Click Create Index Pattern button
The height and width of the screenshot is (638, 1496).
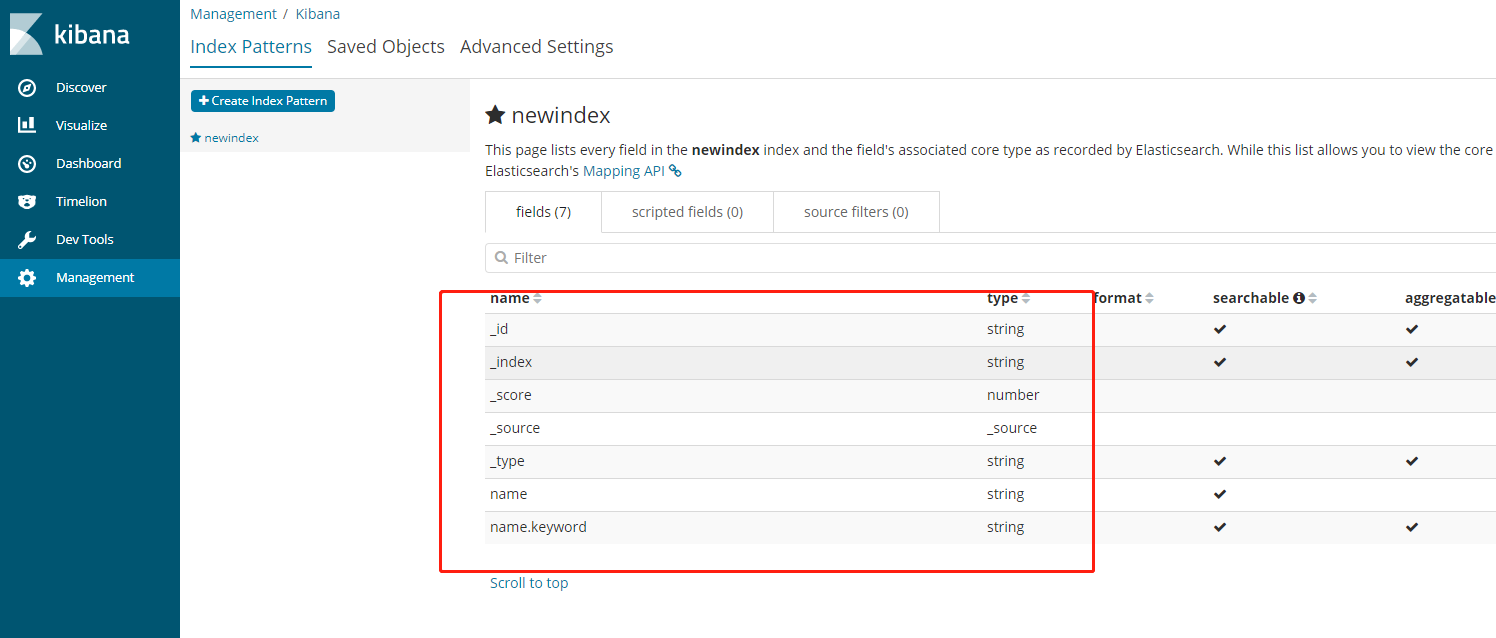[263, 101]
